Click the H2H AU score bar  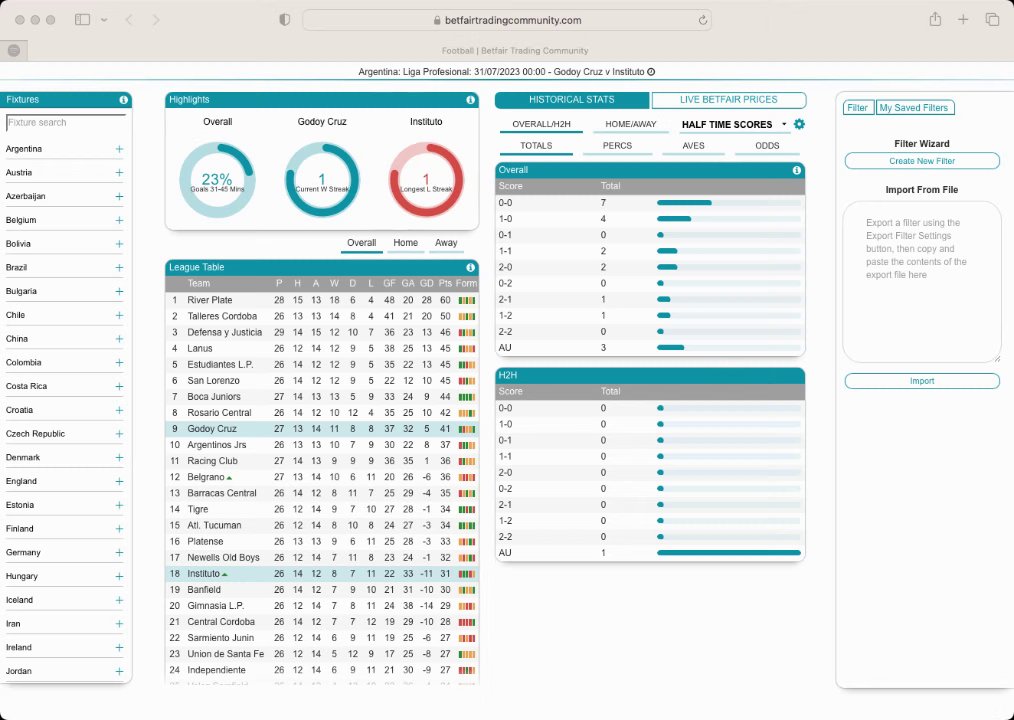[729, 553]
